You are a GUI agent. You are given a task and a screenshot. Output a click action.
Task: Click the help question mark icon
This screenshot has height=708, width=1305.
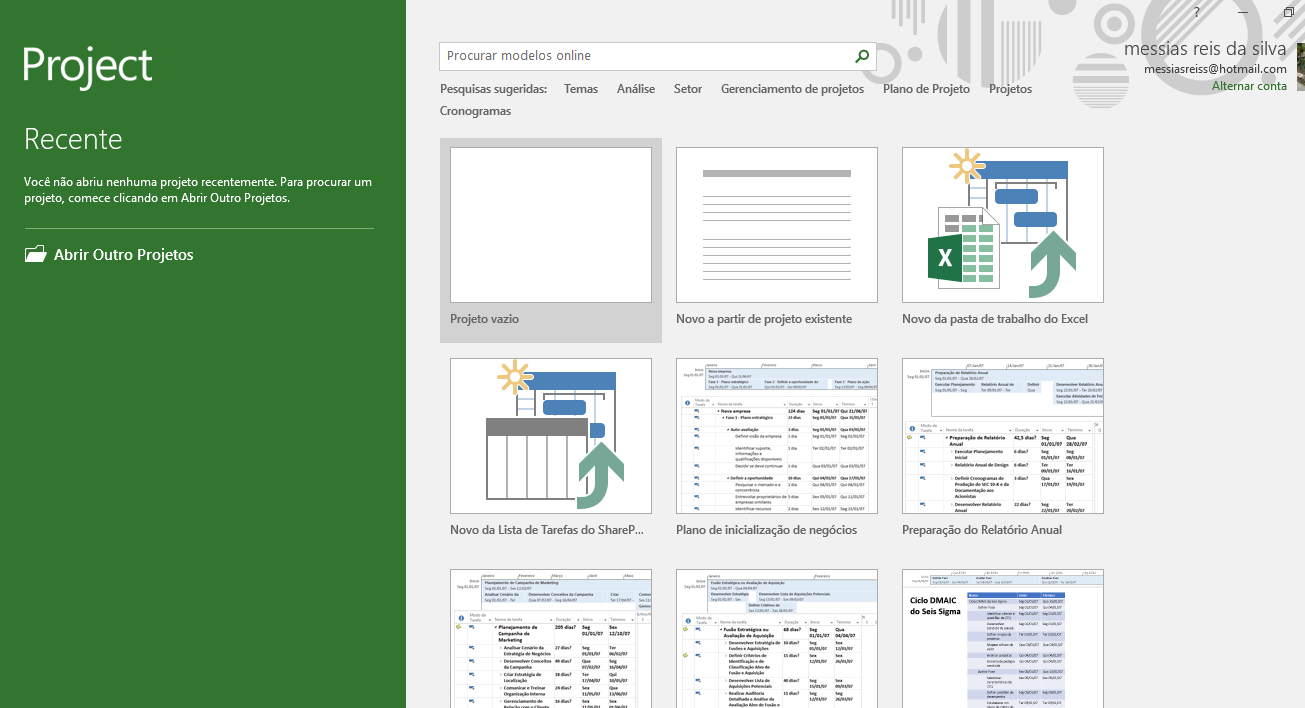pos(1196,12)
